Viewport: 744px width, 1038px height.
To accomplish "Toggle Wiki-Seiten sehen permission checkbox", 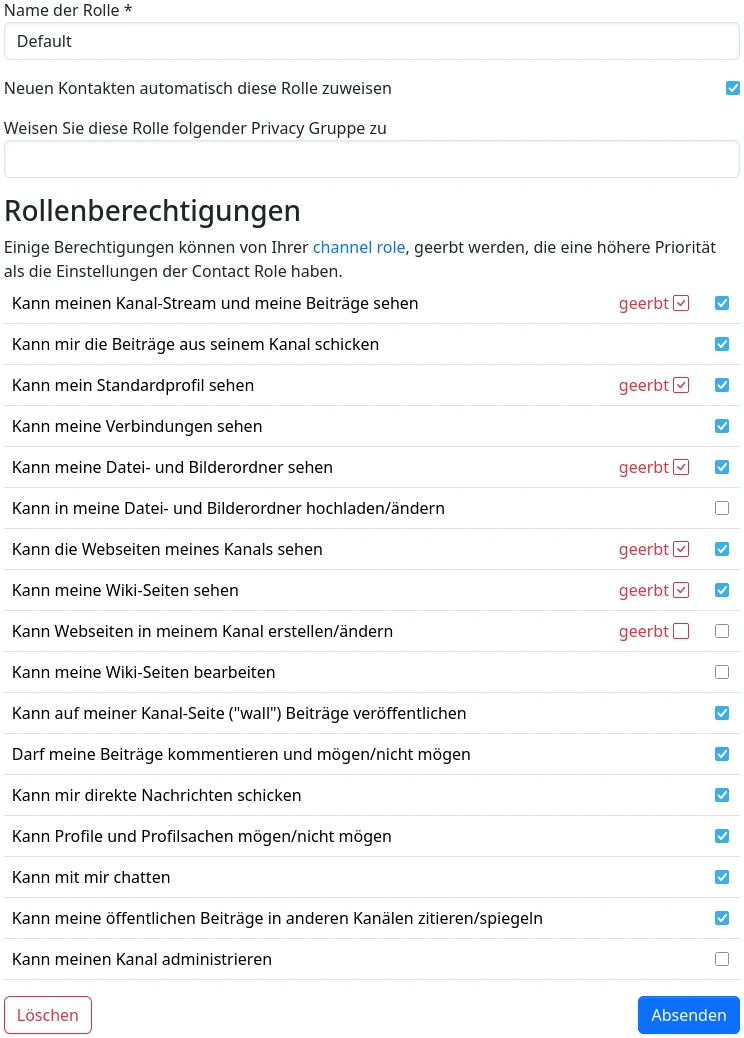I will point(722,590).
